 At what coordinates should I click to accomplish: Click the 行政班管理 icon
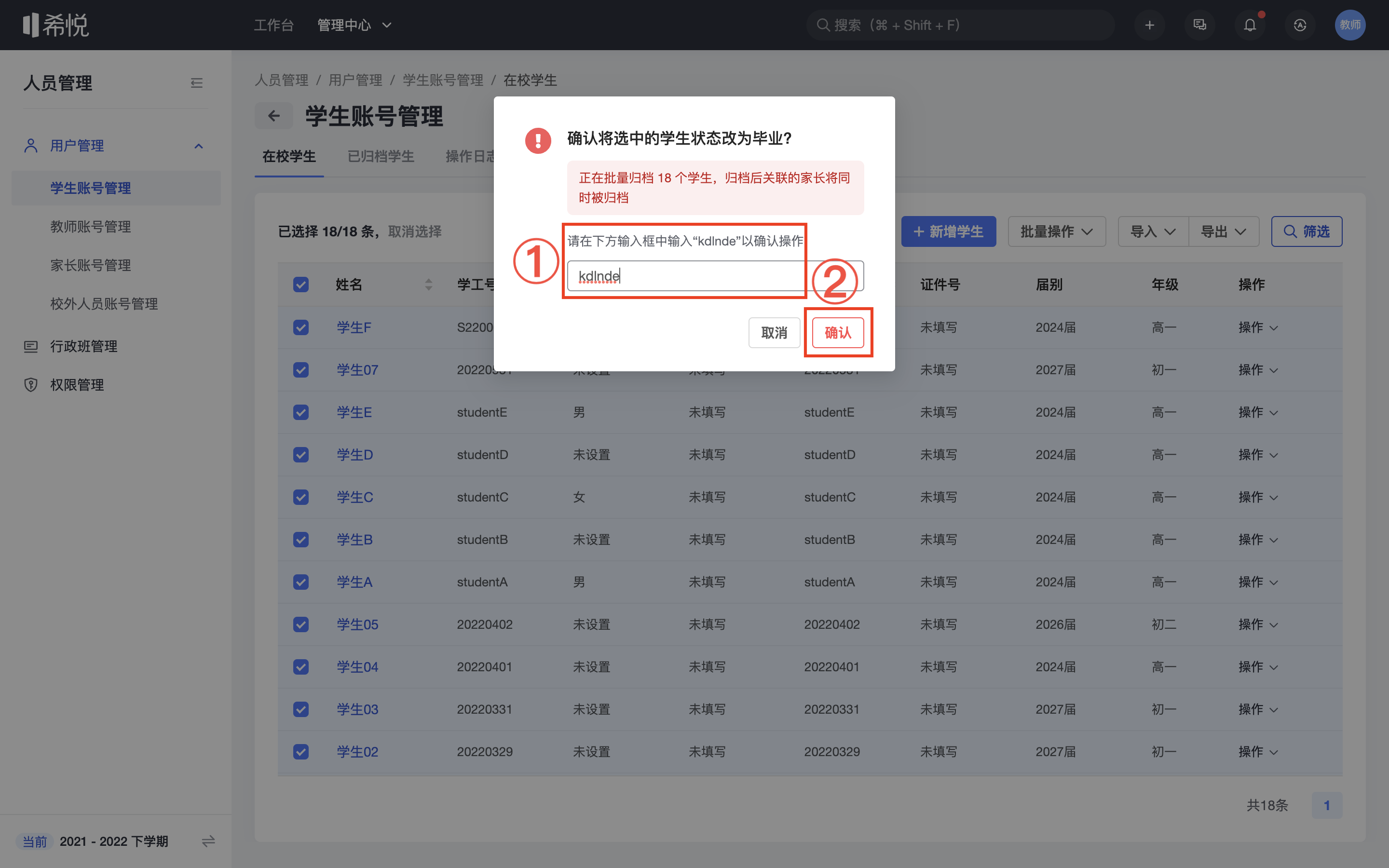tap(31, 346)
